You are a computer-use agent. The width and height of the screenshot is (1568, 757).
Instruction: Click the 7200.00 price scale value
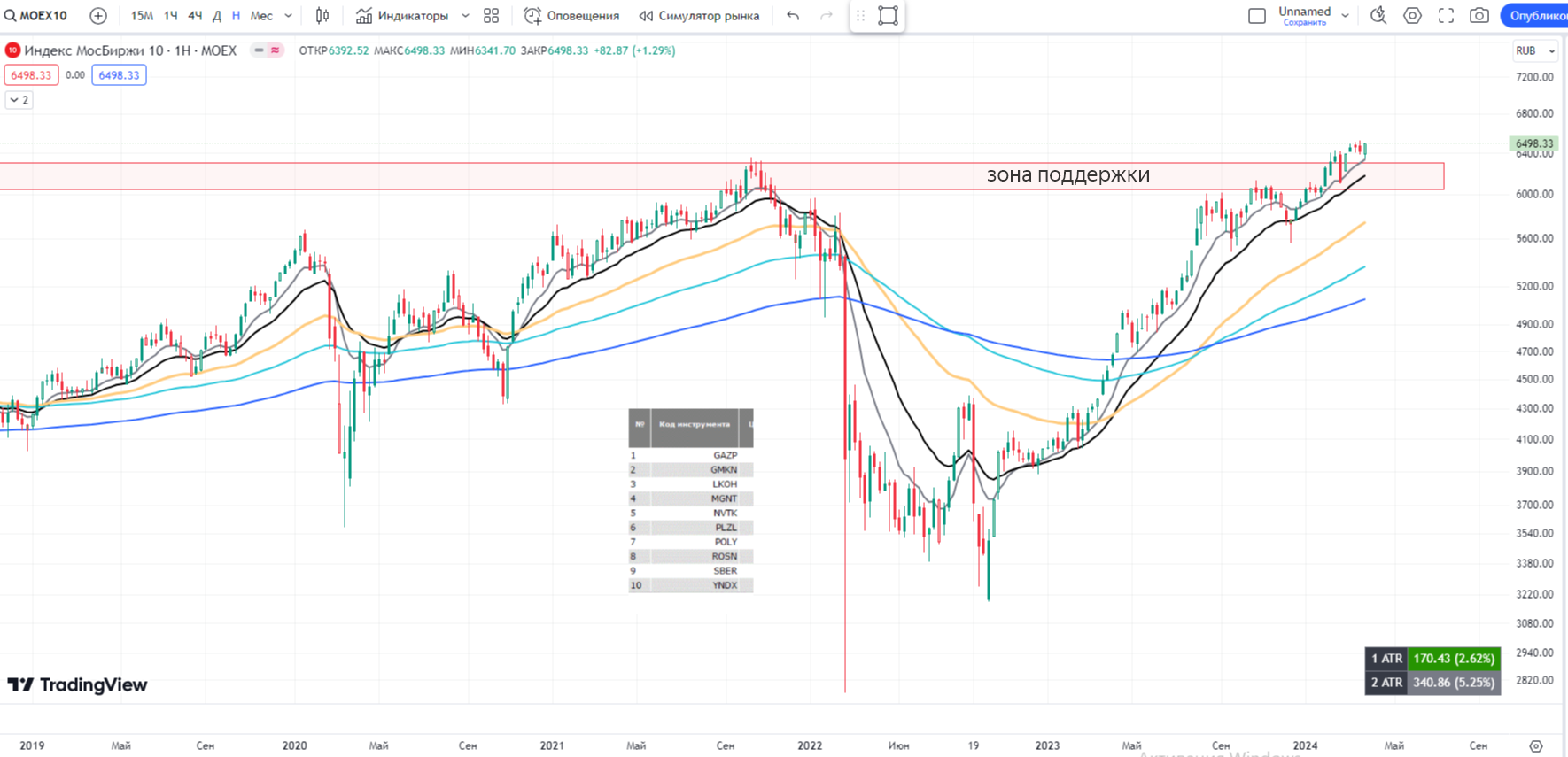coord(1534,78)
